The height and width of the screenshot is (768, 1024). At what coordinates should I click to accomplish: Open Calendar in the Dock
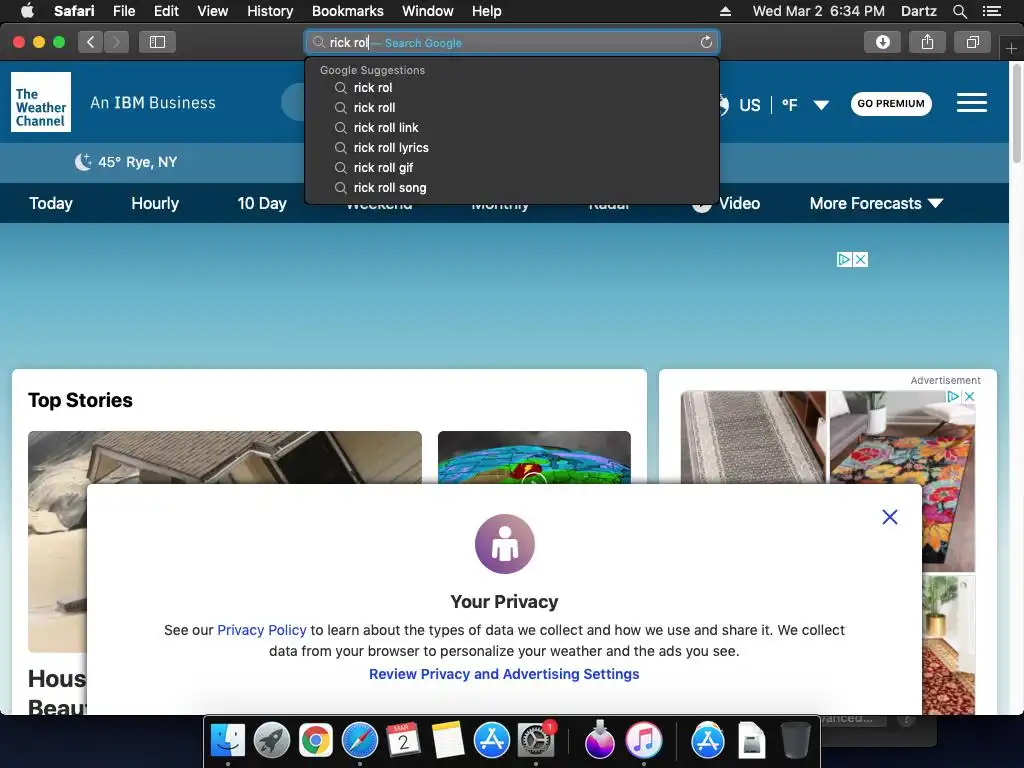[403, 741]
